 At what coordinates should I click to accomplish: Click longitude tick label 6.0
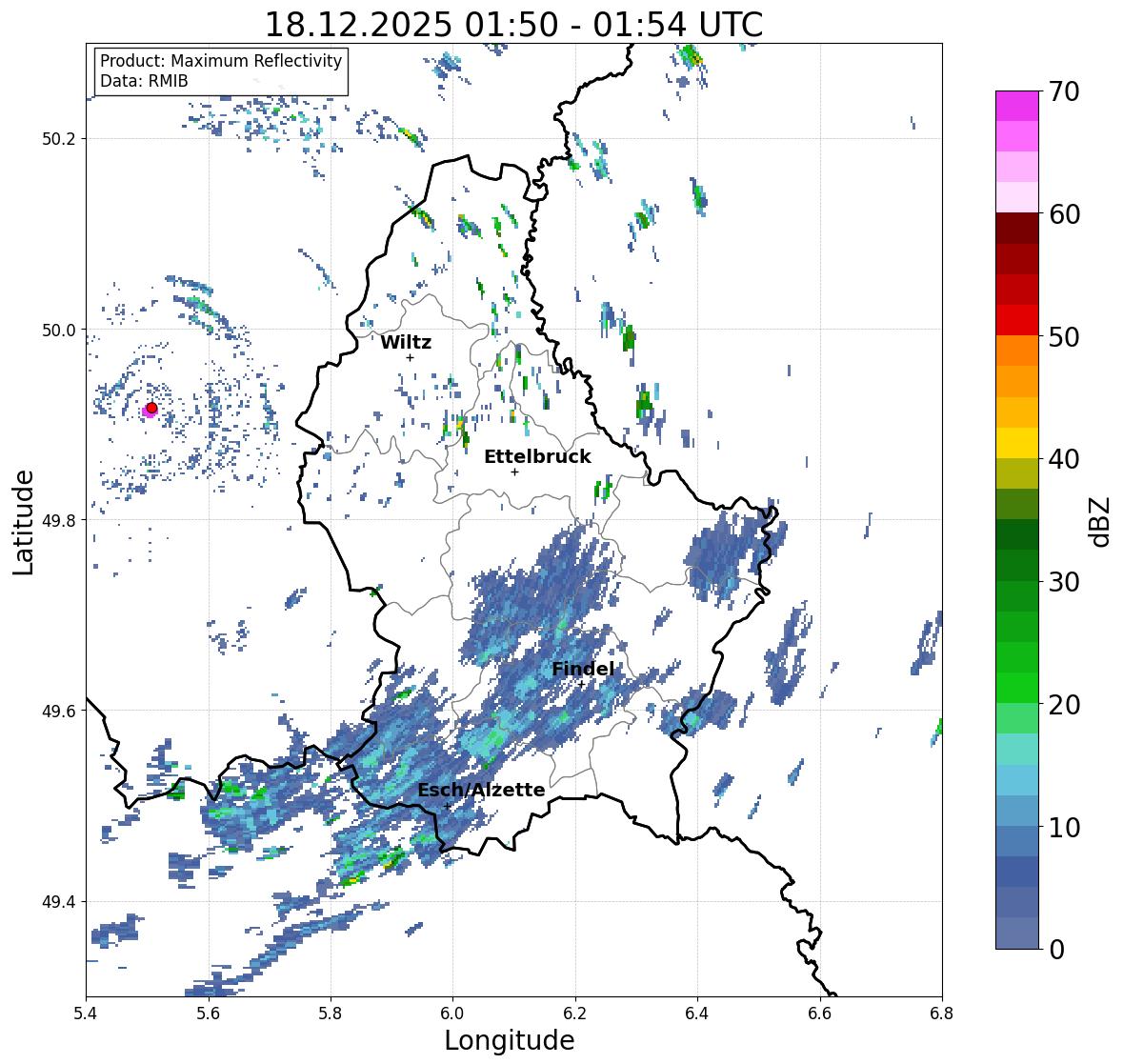point(452,1013)
